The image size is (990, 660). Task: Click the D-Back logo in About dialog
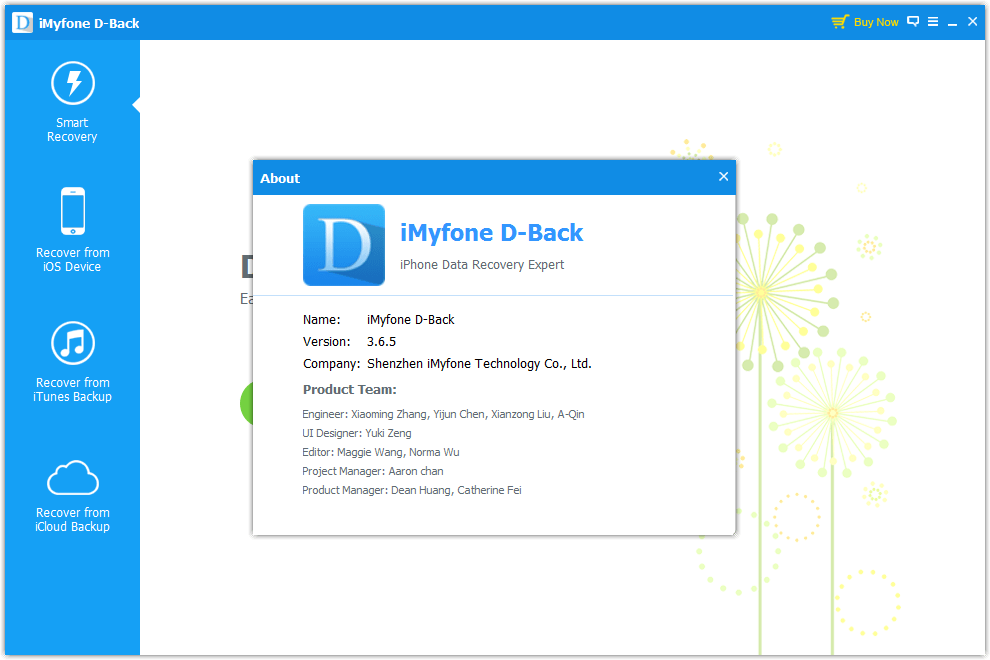point(344,245)
